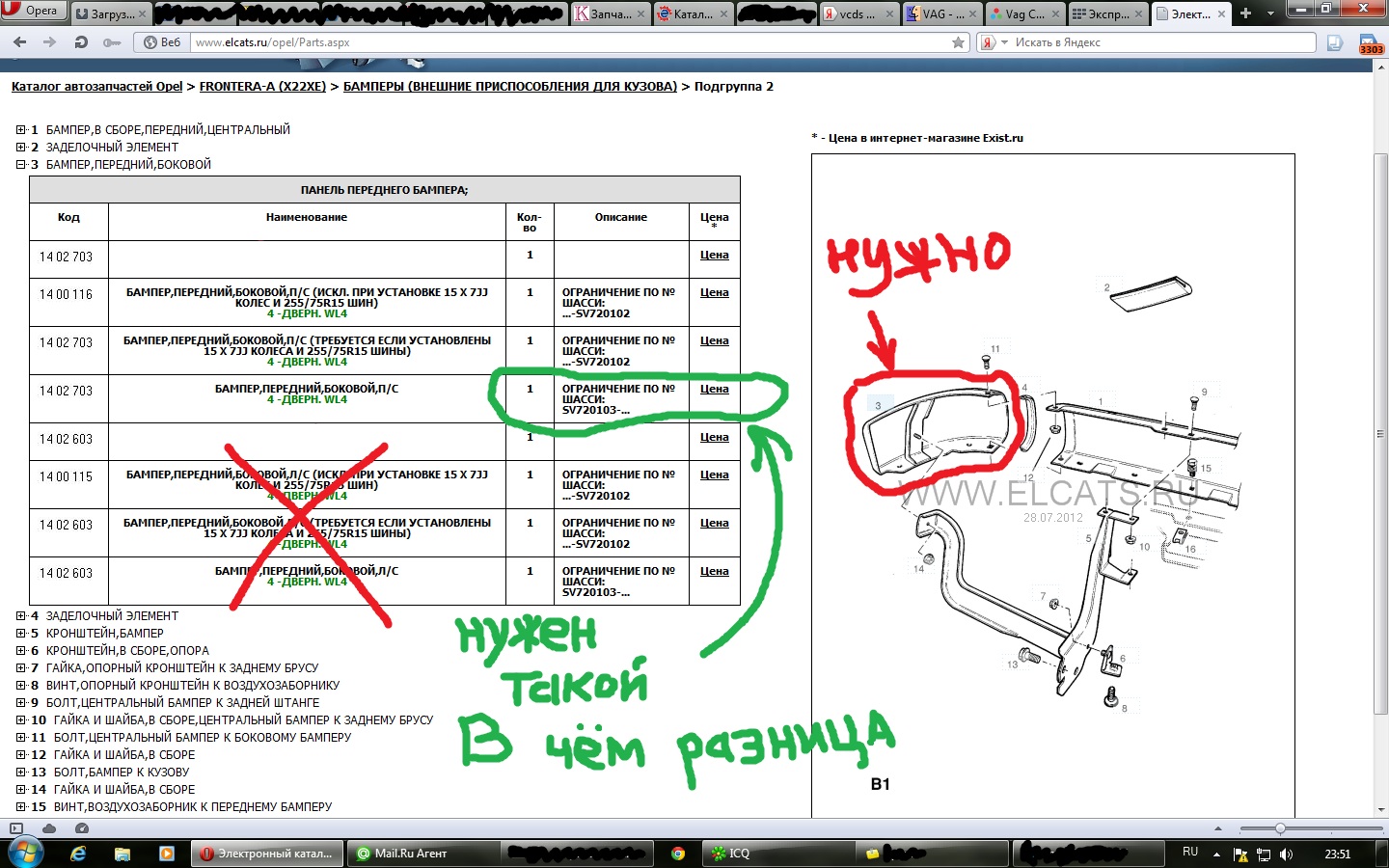This screenshot has width=1389, height=868.
Task: Go back with the browser back arrow
Action: (x=19, y=42)
